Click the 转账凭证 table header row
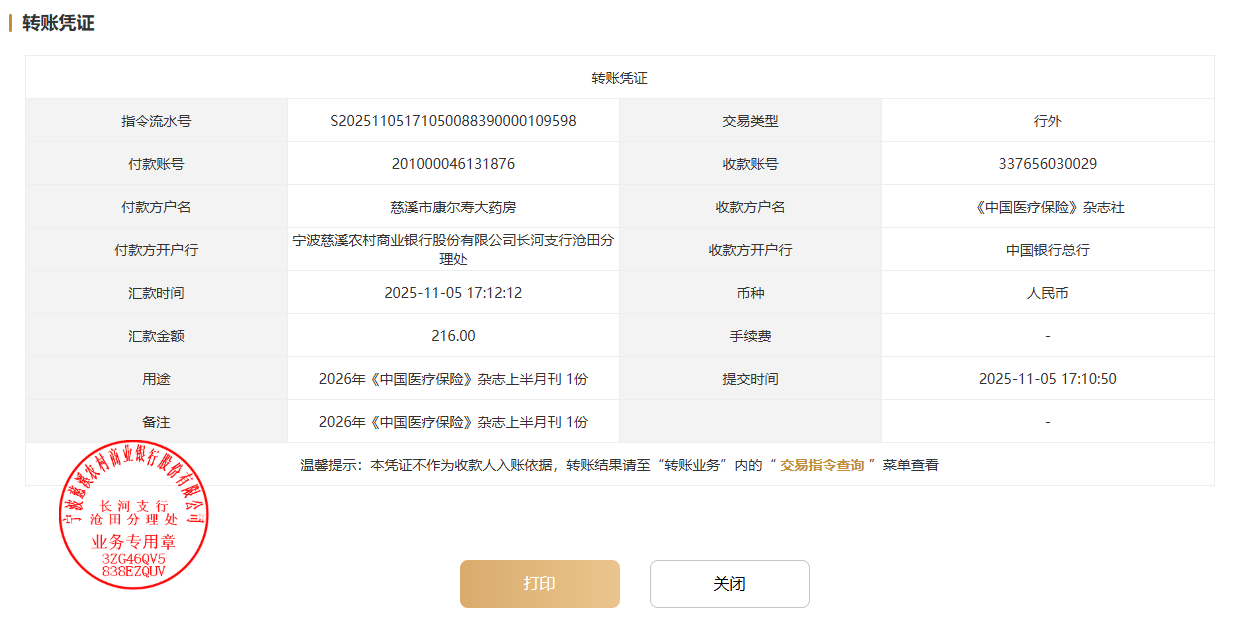 [619, 78]
